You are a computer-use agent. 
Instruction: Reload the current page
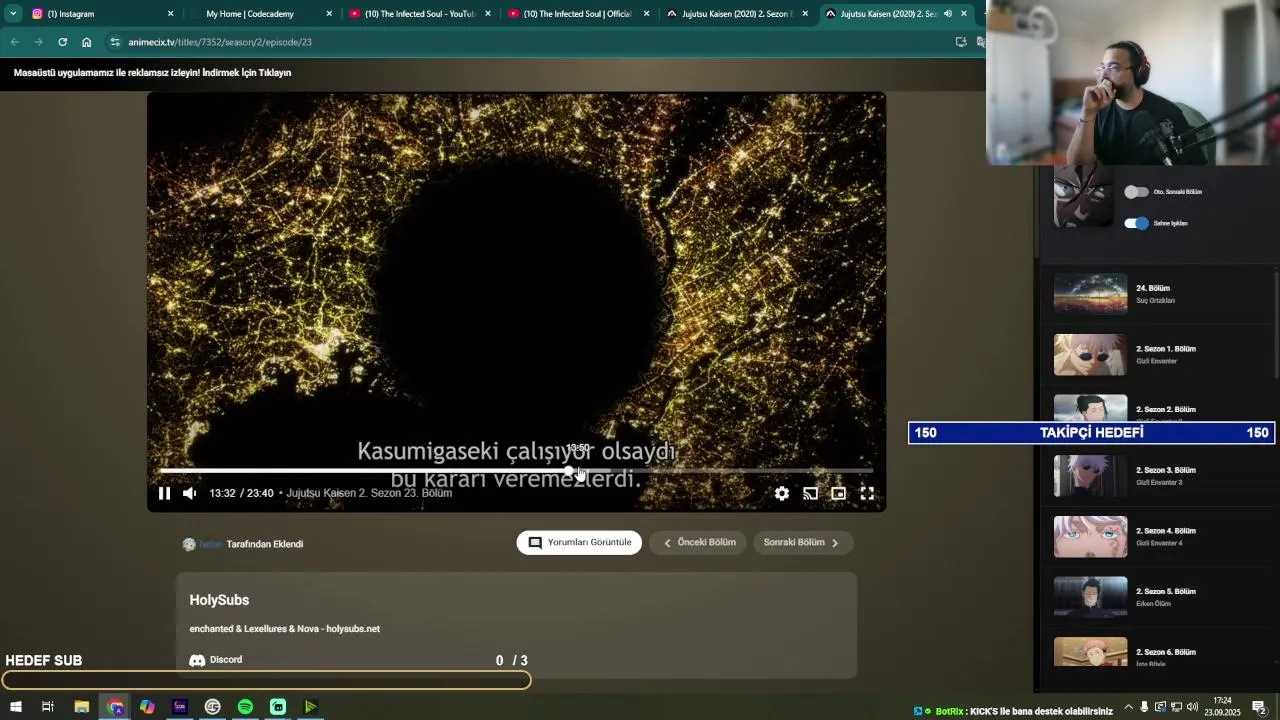point(62,42)
